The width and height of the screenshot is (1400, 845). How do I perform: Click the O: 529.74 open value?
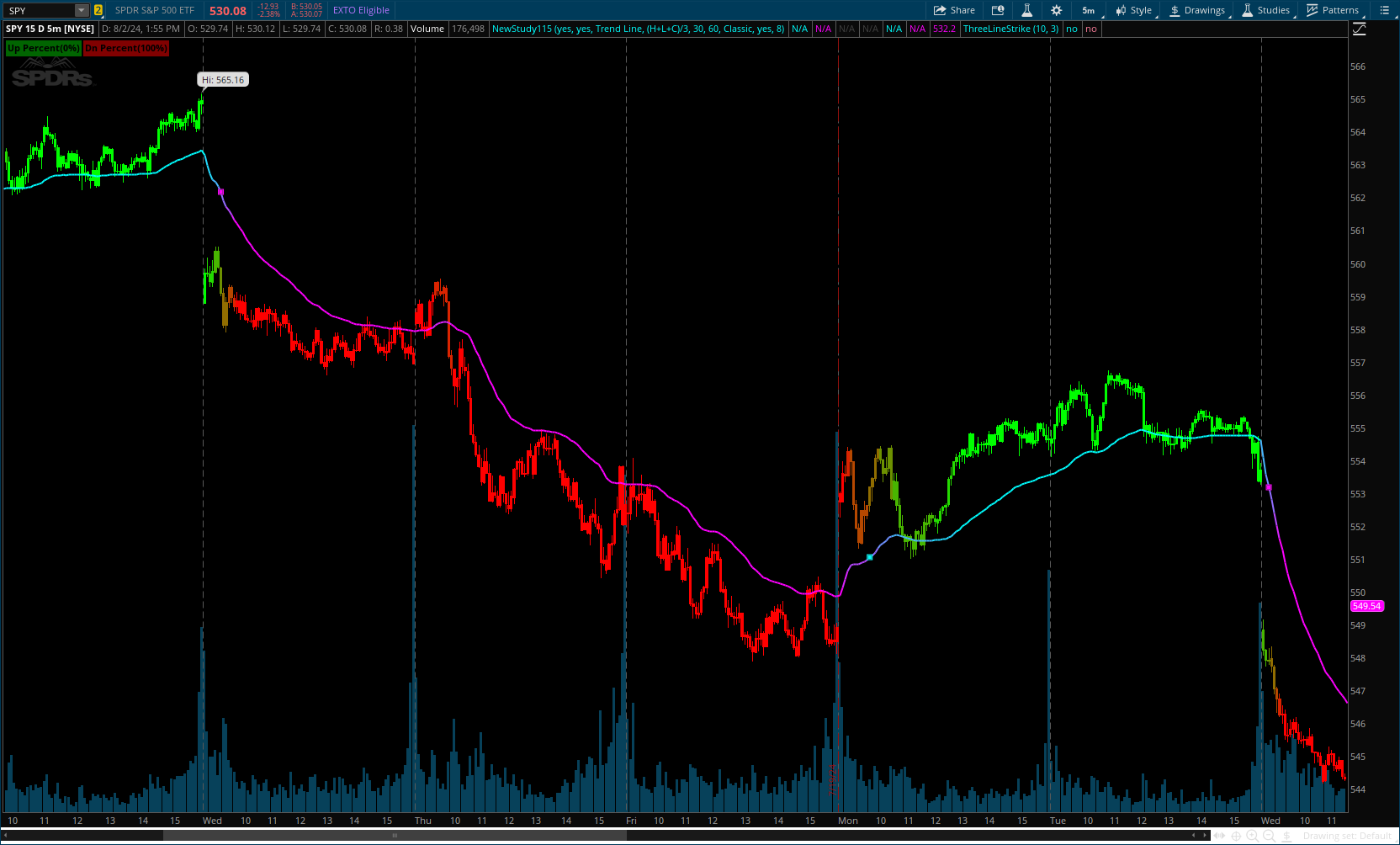click(x=207, y=29)
